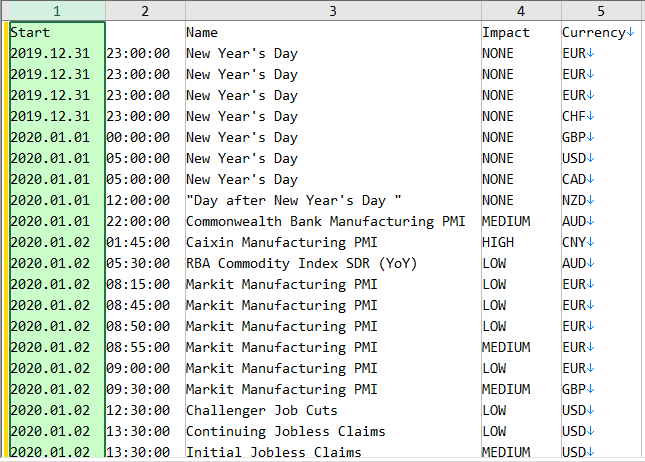This screenshot has width=645, height=462.
Task: Click the arrow icon next to CHF
Action: tap(590, 116)
